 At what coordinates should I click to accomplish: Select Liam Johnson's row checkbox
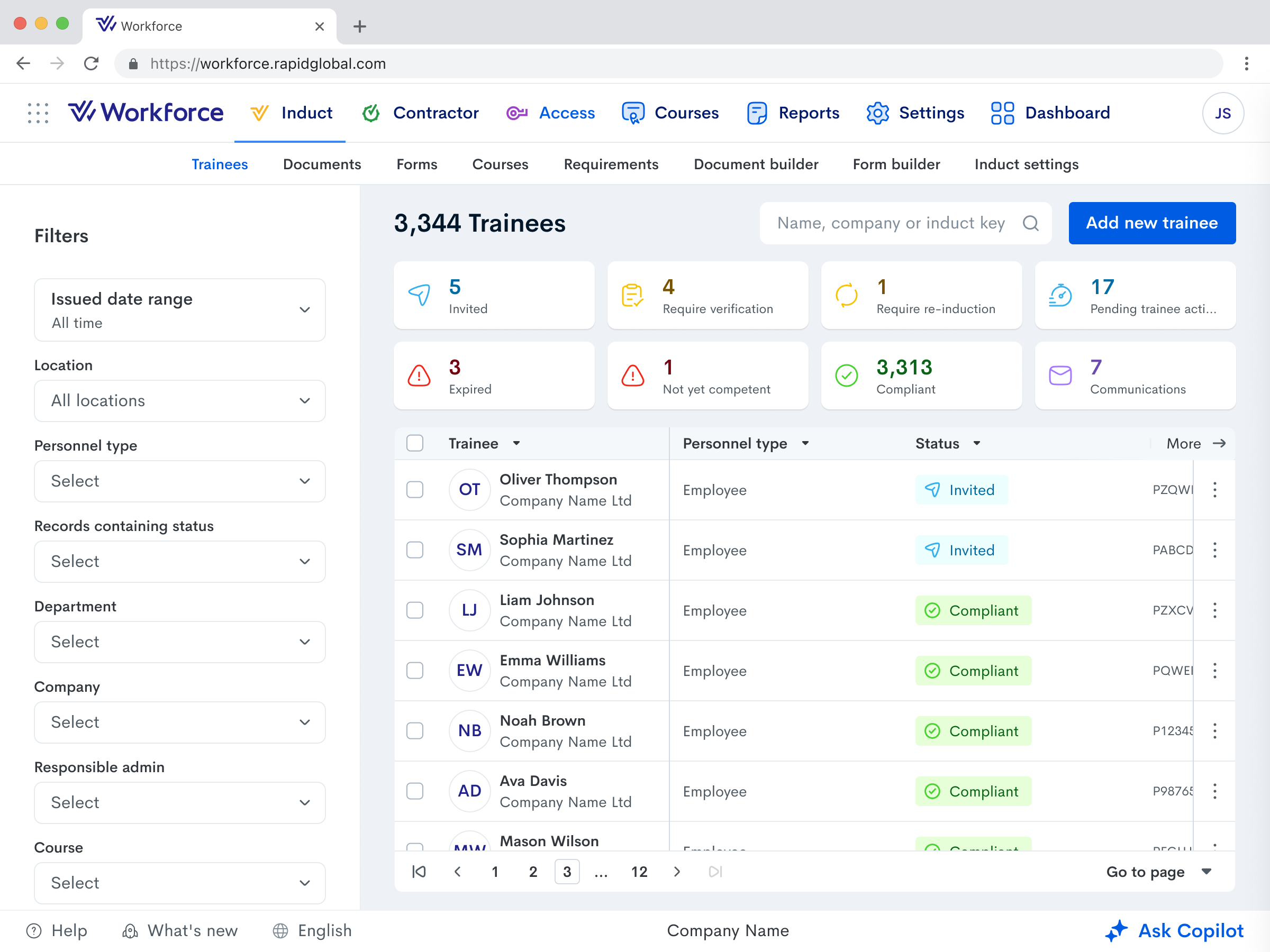[x=414, y=610]
